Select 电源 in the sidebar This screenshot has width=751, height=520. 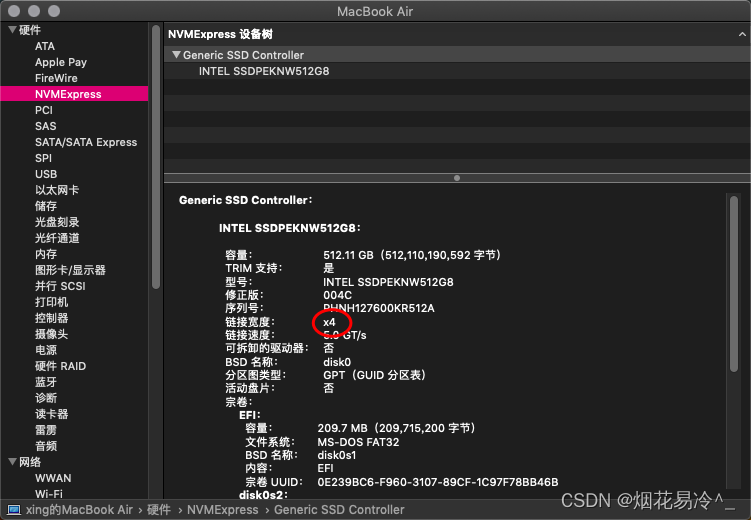(46, 350)
